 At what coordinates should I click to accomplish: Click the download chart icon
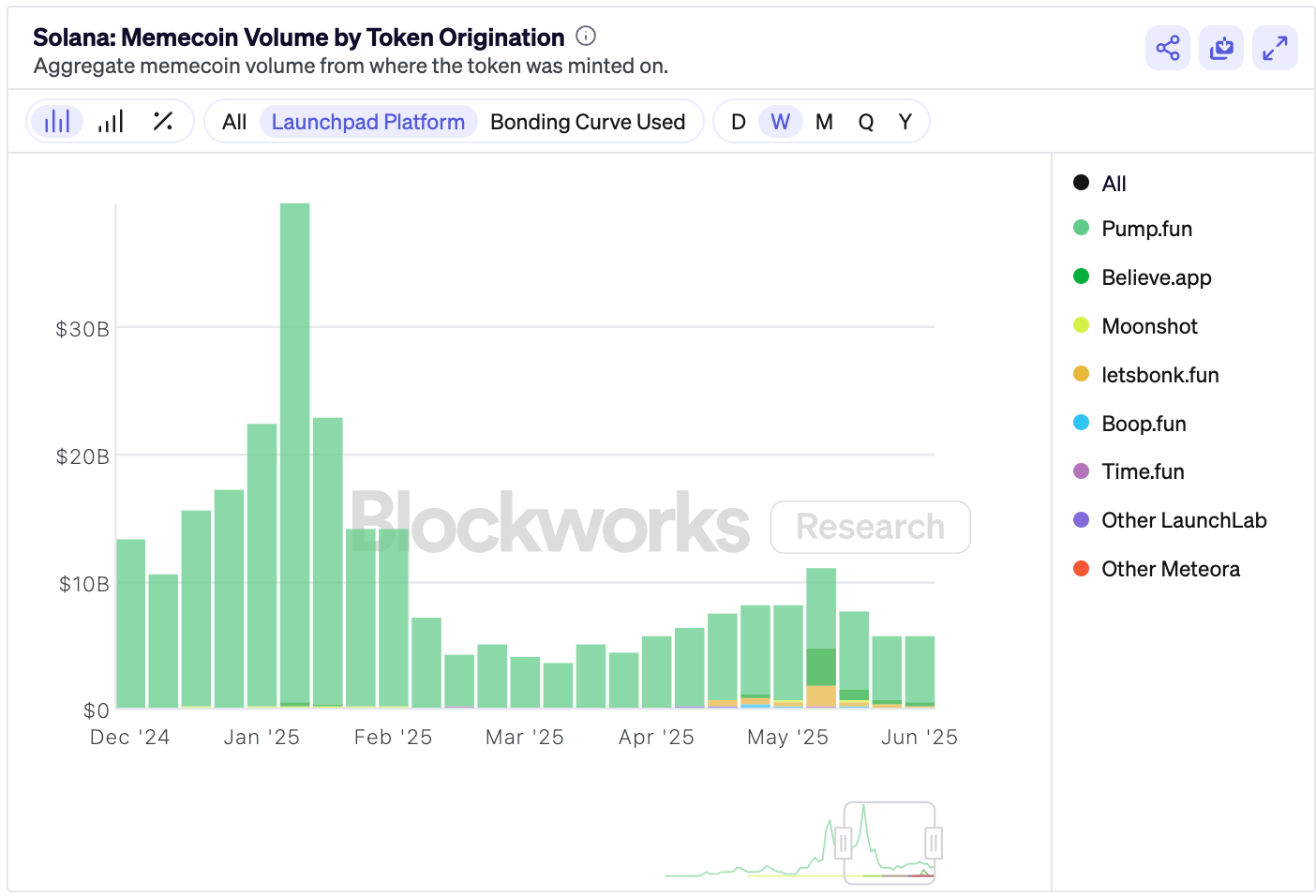coord(1221,48)
